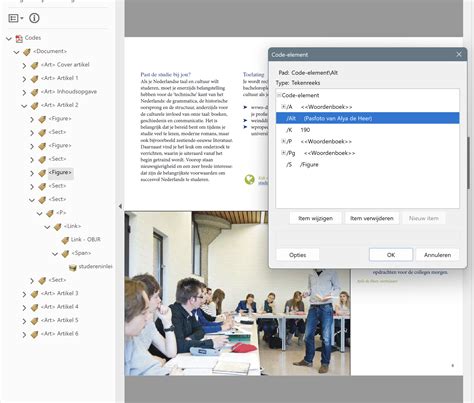The width and height of the screenshot is (474, 403).
Task: Collapse the Code-element root in the dialog
Action: (x=279, y=95)
